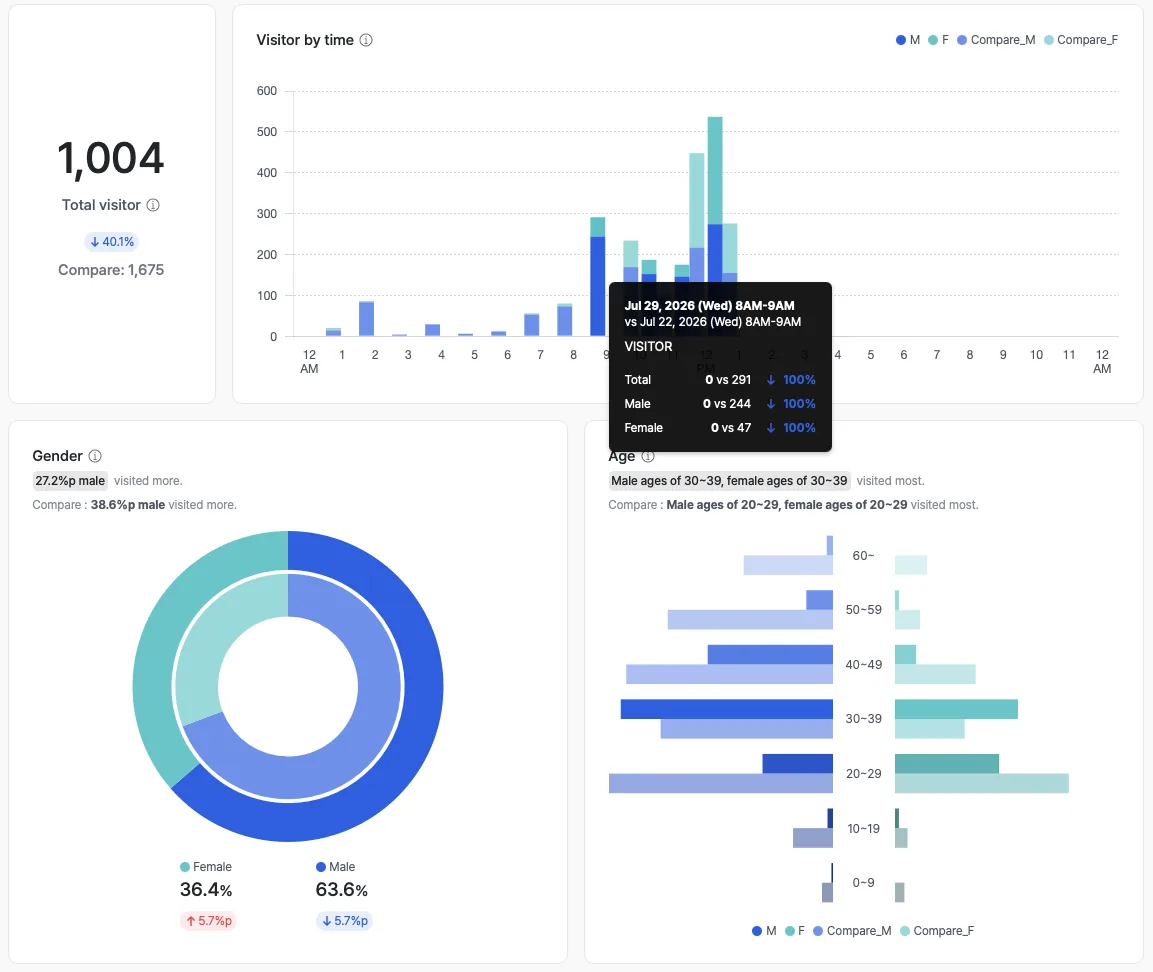Click the '20~29' age group label
The width and height of the screenshot is (1153, 972).
863,773
